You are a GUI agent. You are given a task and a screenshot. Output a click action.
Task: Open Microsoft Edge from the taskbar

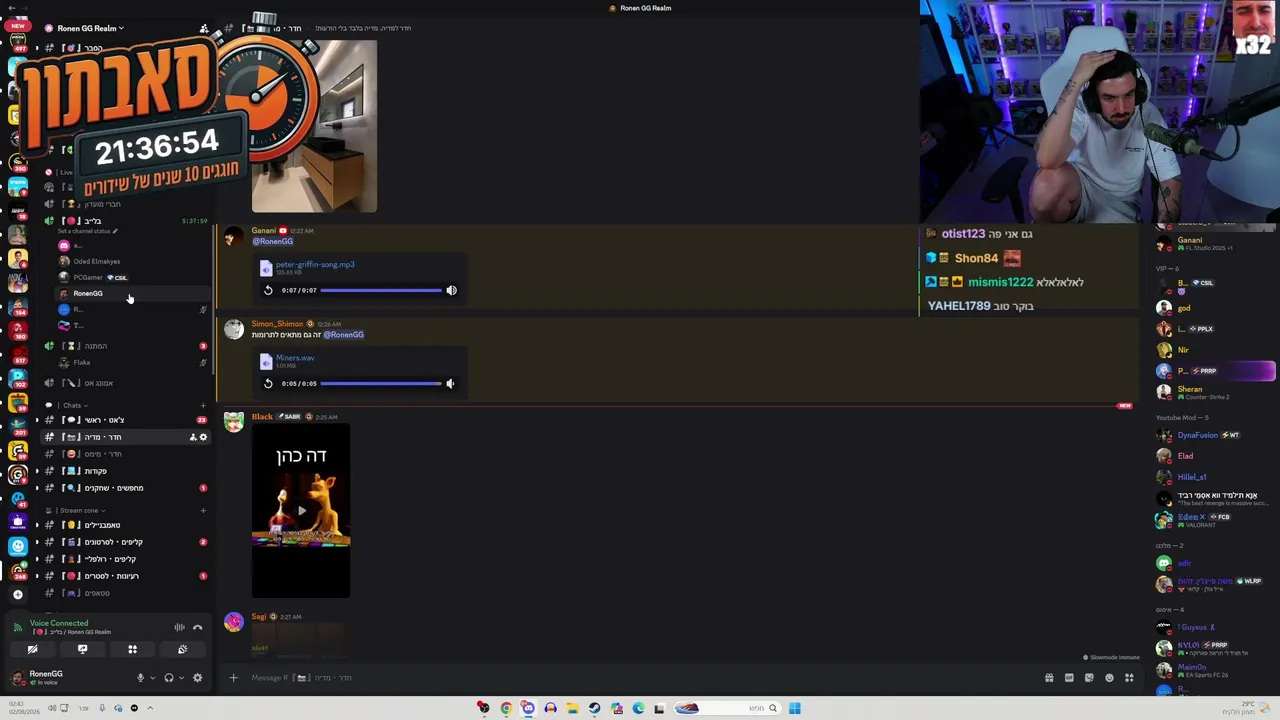coord(638,709)
